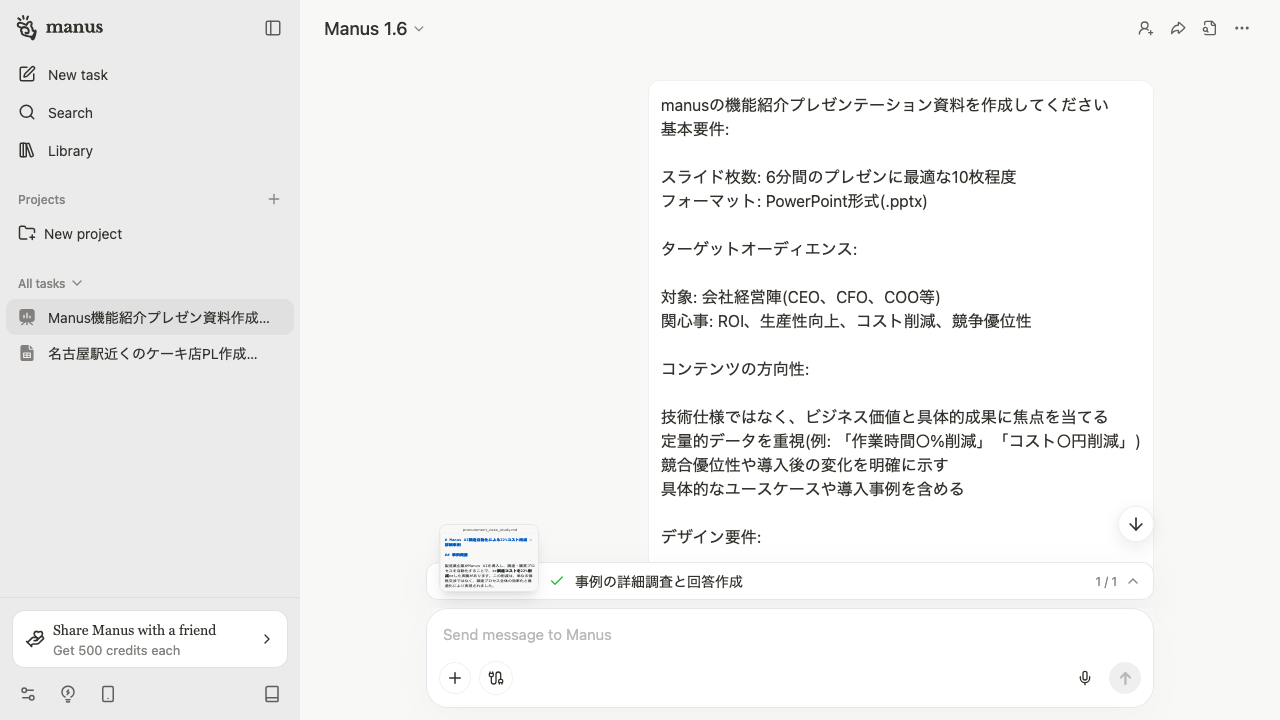This screenshot has width=1280, height=720.
Task: Collapse the sidebar with the panel icon
Action: click(x=273, y=28)
